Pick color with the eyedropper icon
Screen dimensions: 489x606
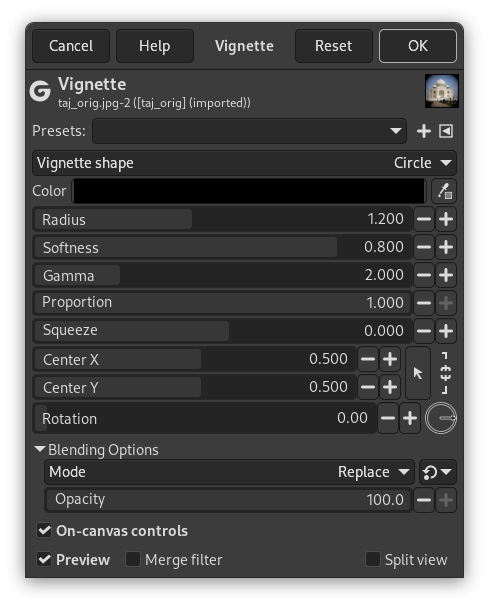coord(444,191)
